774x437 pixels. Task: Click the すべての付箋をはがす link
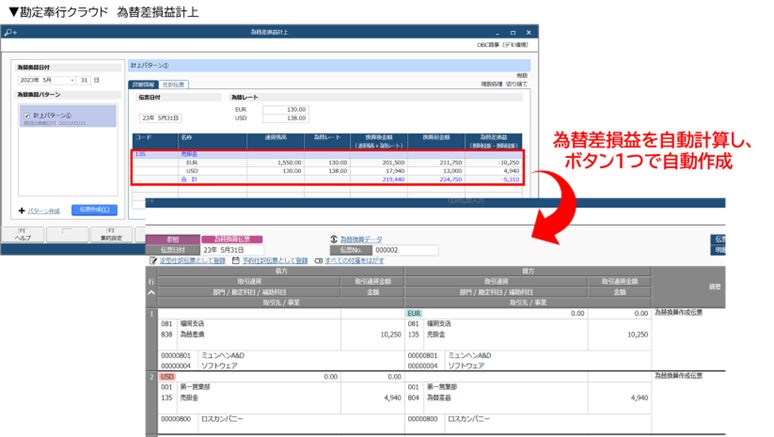(354, 260)
